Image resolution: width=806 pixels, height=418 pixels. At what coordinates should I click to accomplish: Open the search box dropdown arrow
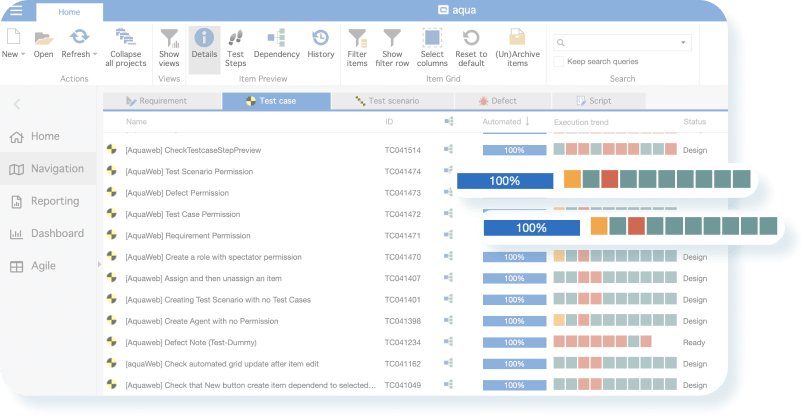point(683,43)
